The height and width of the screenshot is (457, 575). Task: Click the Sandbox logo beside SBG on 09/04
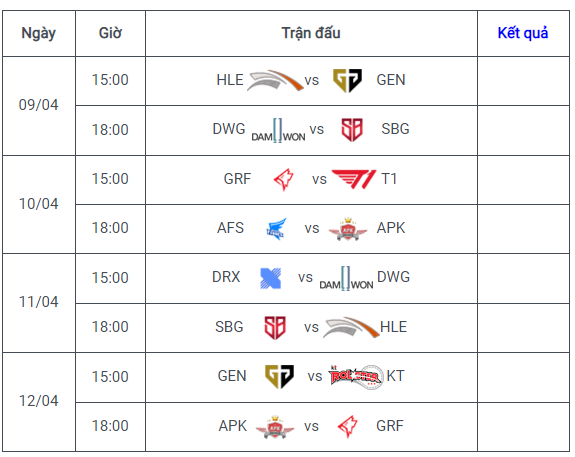point(352,129)
